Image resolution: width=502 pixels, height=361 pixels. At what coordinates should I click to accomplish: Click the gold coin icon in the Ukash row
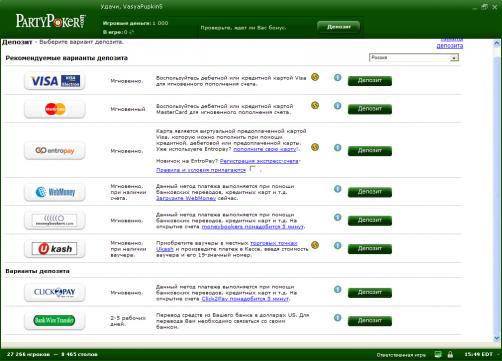click(315, 245)
